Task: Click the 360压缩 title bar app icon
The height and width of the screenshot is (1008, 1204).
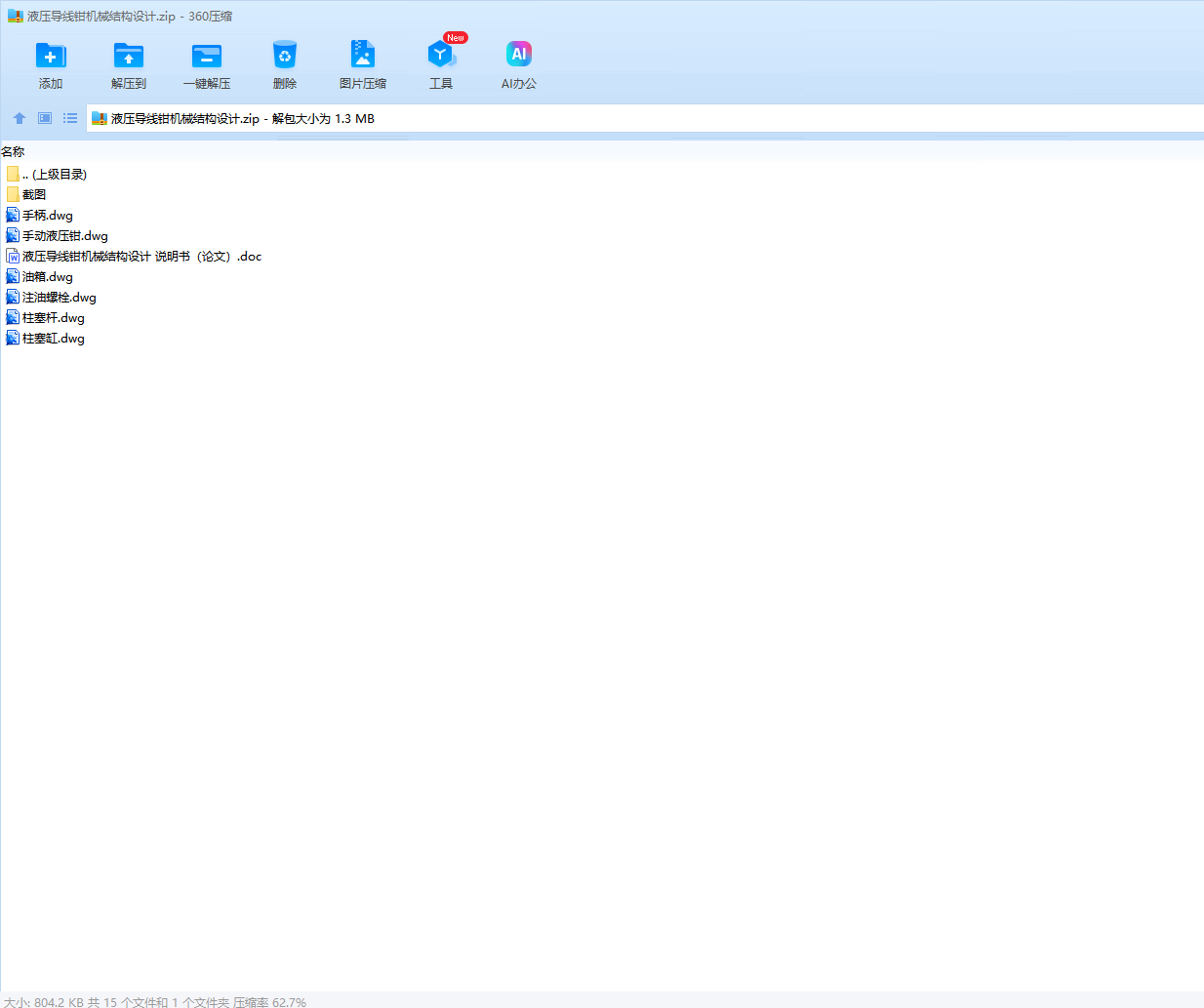Action: [15, 16]
